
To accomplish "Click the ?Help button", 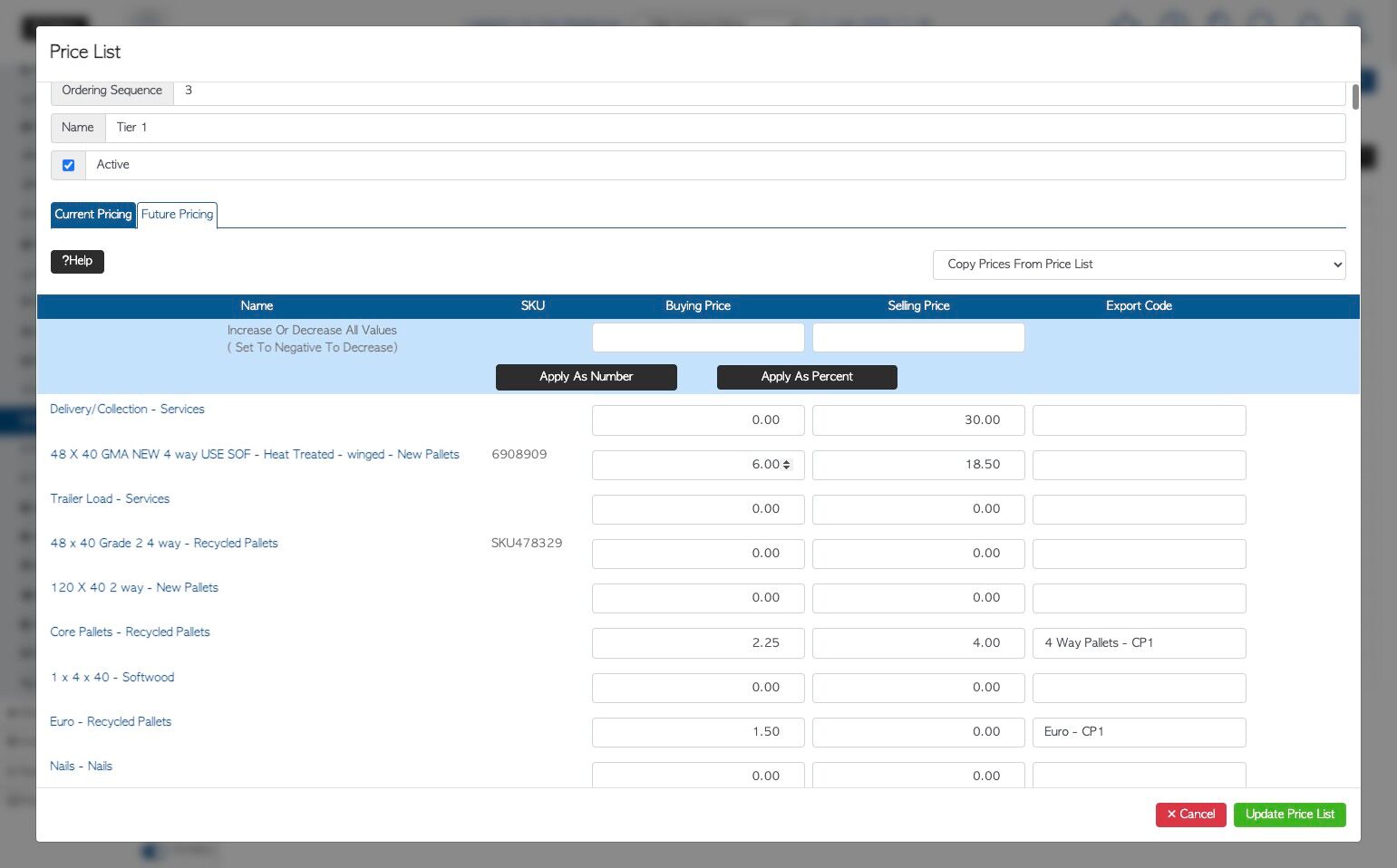I will [77, 261].
